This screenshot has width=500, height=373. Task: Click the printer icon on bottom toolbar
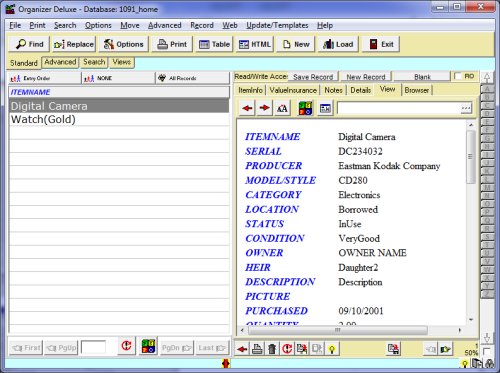coord(257,349)
